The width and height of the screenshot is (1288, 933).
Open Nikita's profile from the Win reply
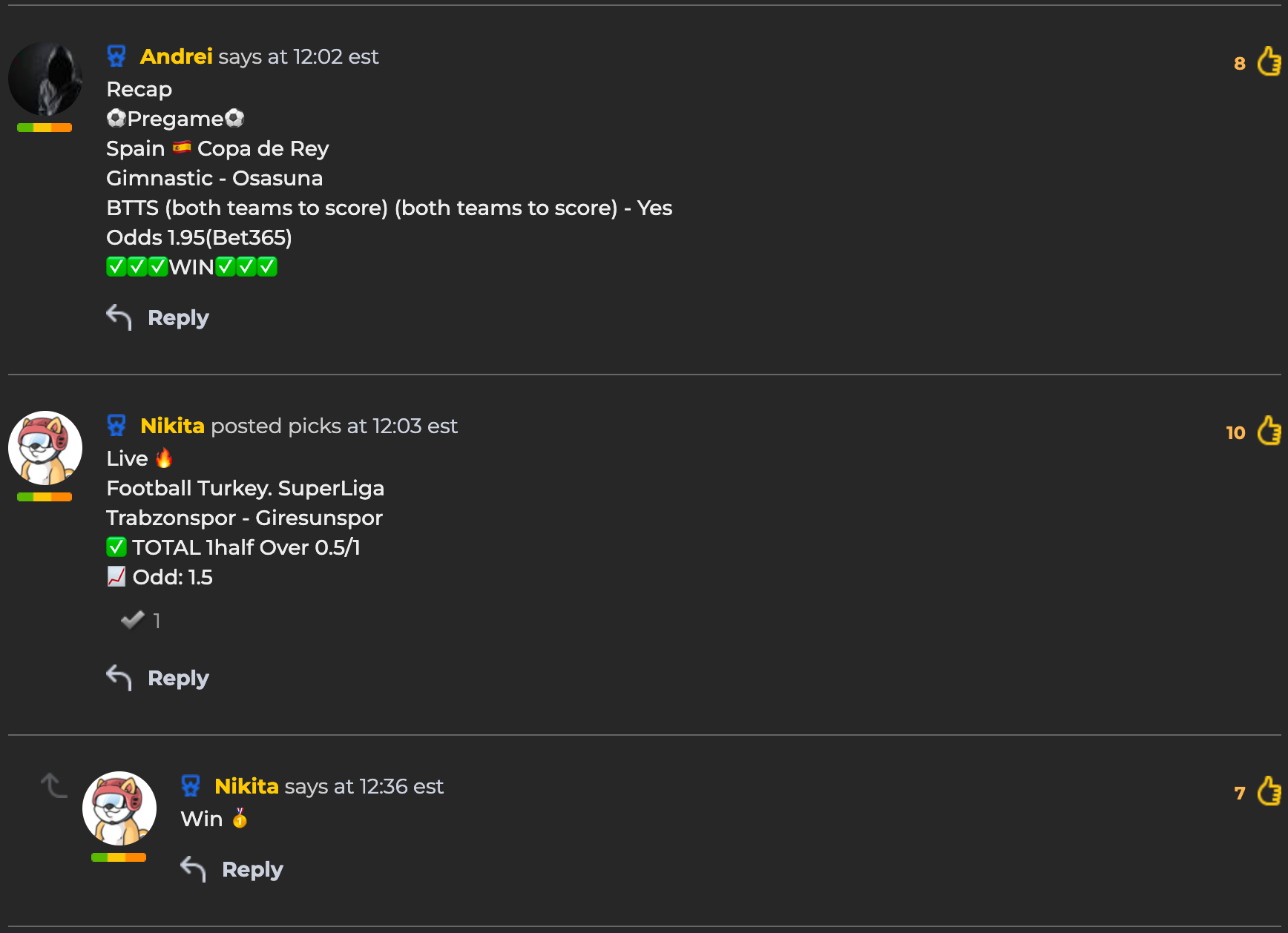click(246, 786)
